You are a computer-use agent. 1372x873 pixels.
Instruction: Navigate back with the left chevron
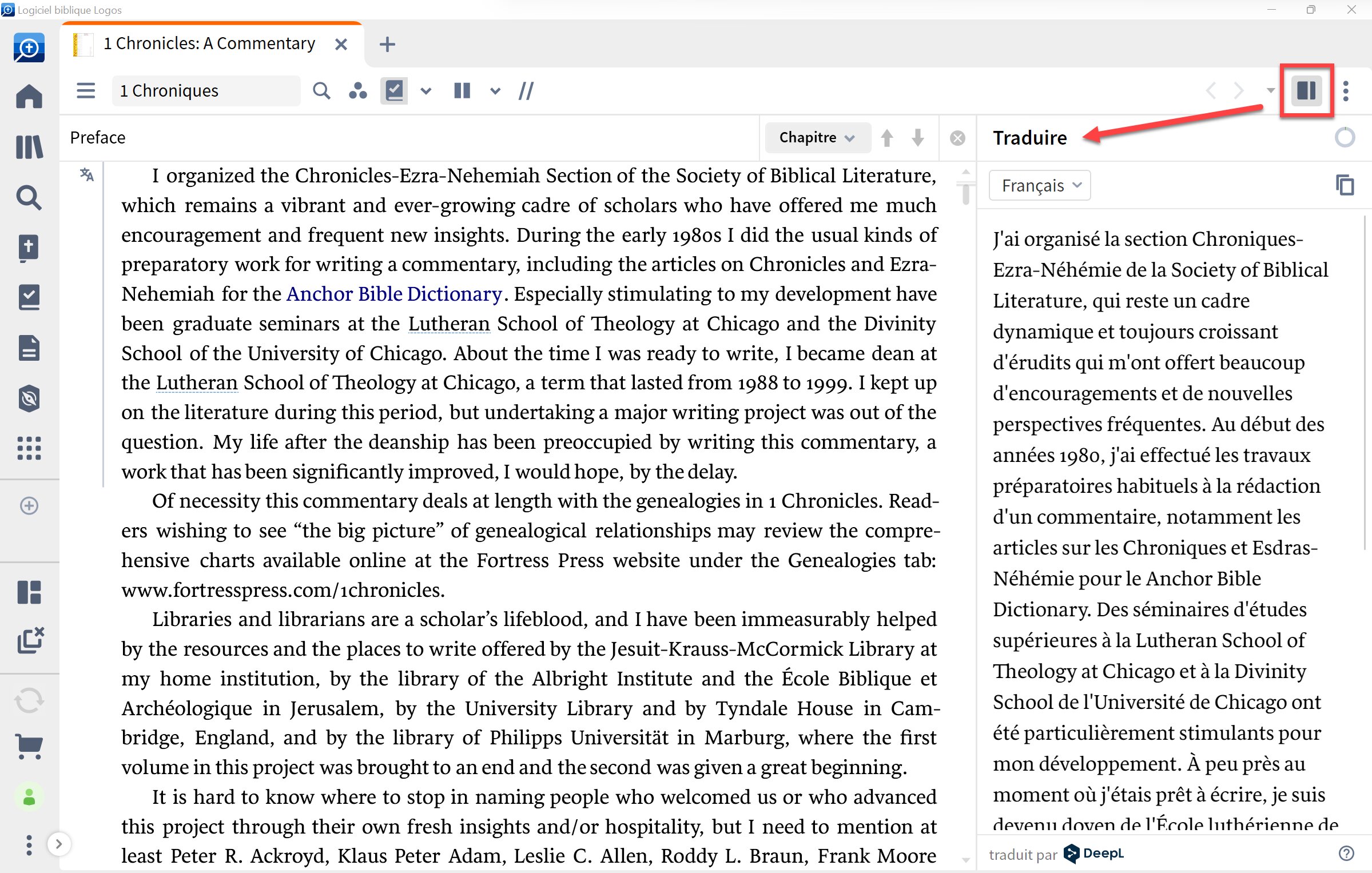(1211, 90)
